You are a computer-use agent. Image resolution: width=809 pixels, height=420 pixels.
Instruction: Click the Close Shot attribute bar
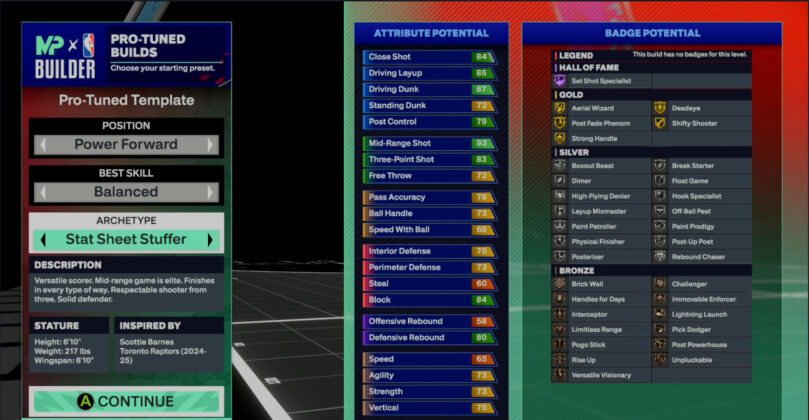(x=430, y=57)
